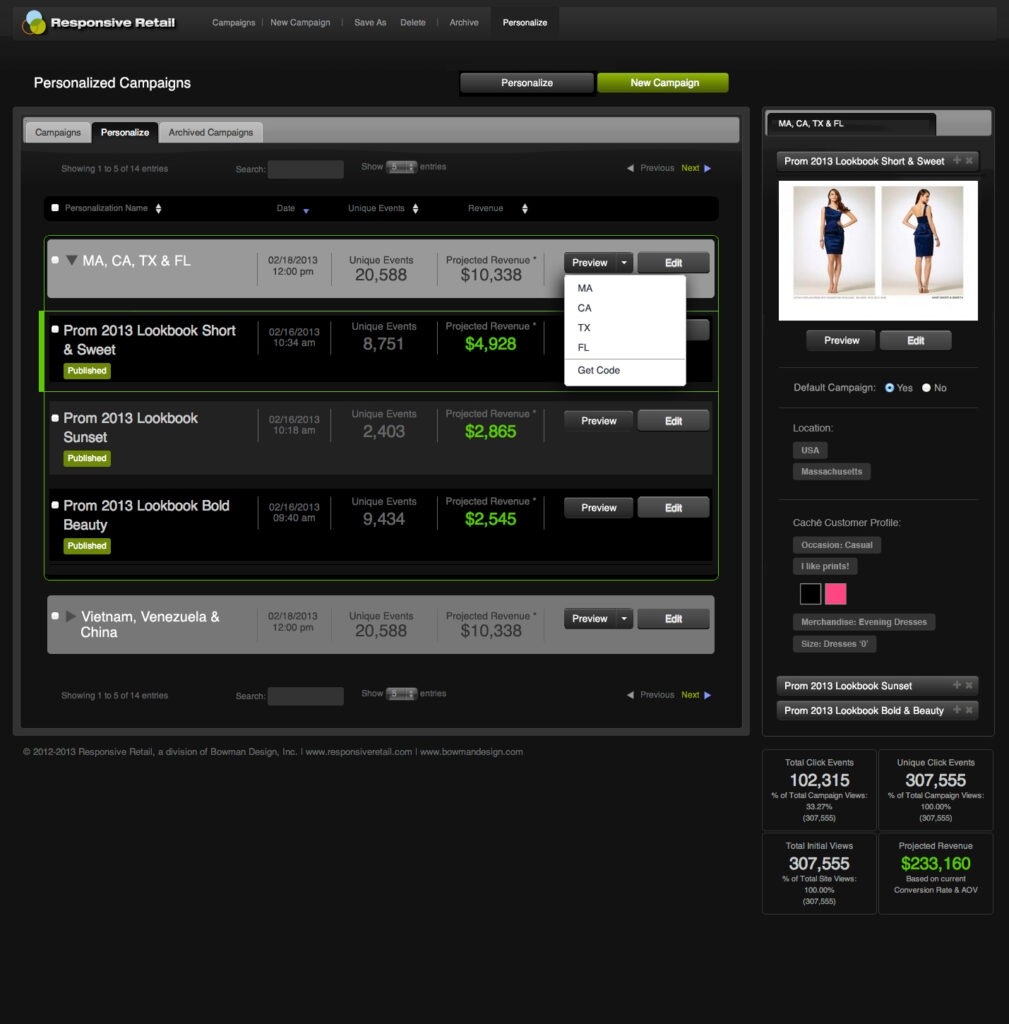Screen dimensions: 1009x1024
Task: Click the Search field above the table
Action: click(306, 169)
